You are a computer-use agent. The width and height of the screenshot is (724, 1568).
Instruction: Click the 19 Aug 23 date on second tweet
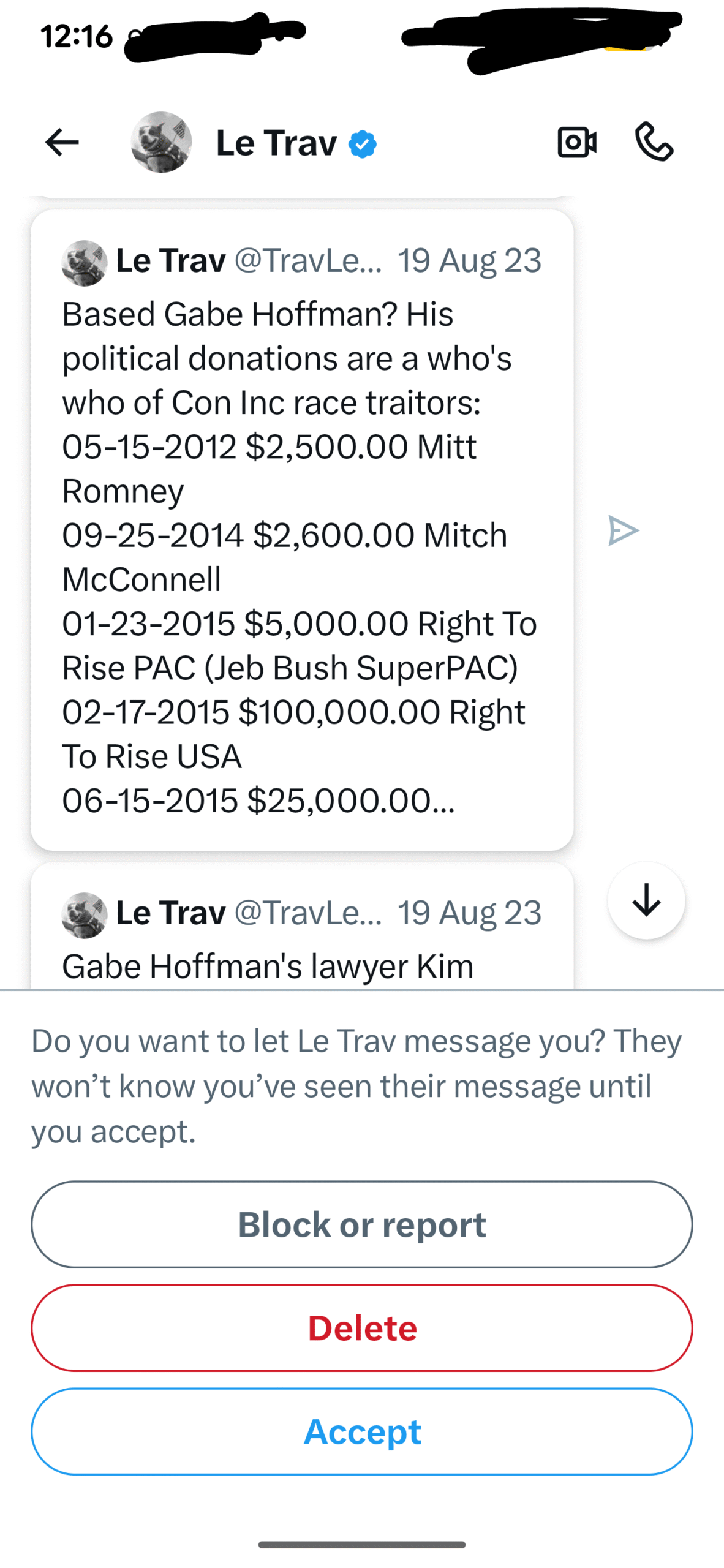pos(469,913)
